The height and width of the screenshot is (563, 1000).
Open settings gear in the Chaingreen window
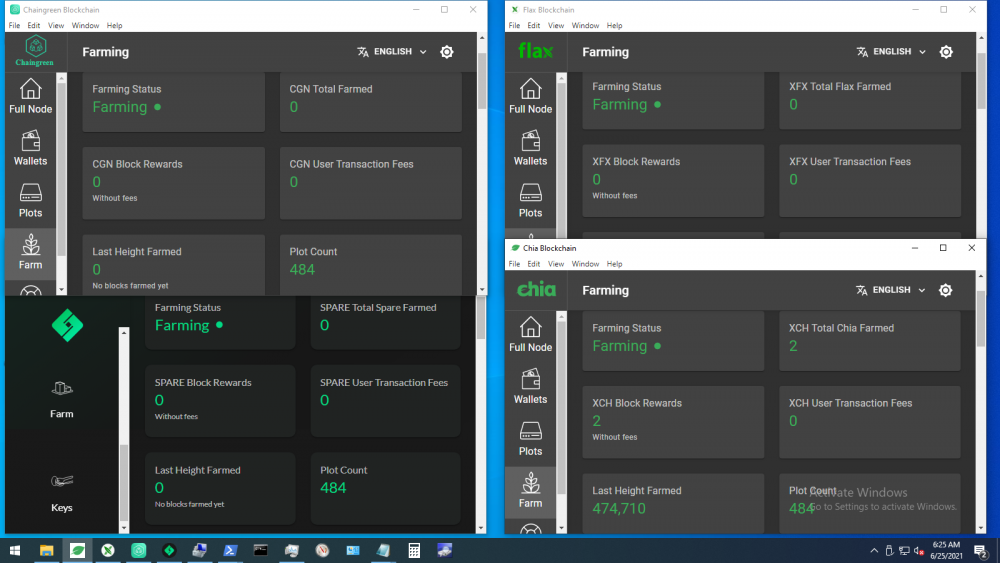447,52
